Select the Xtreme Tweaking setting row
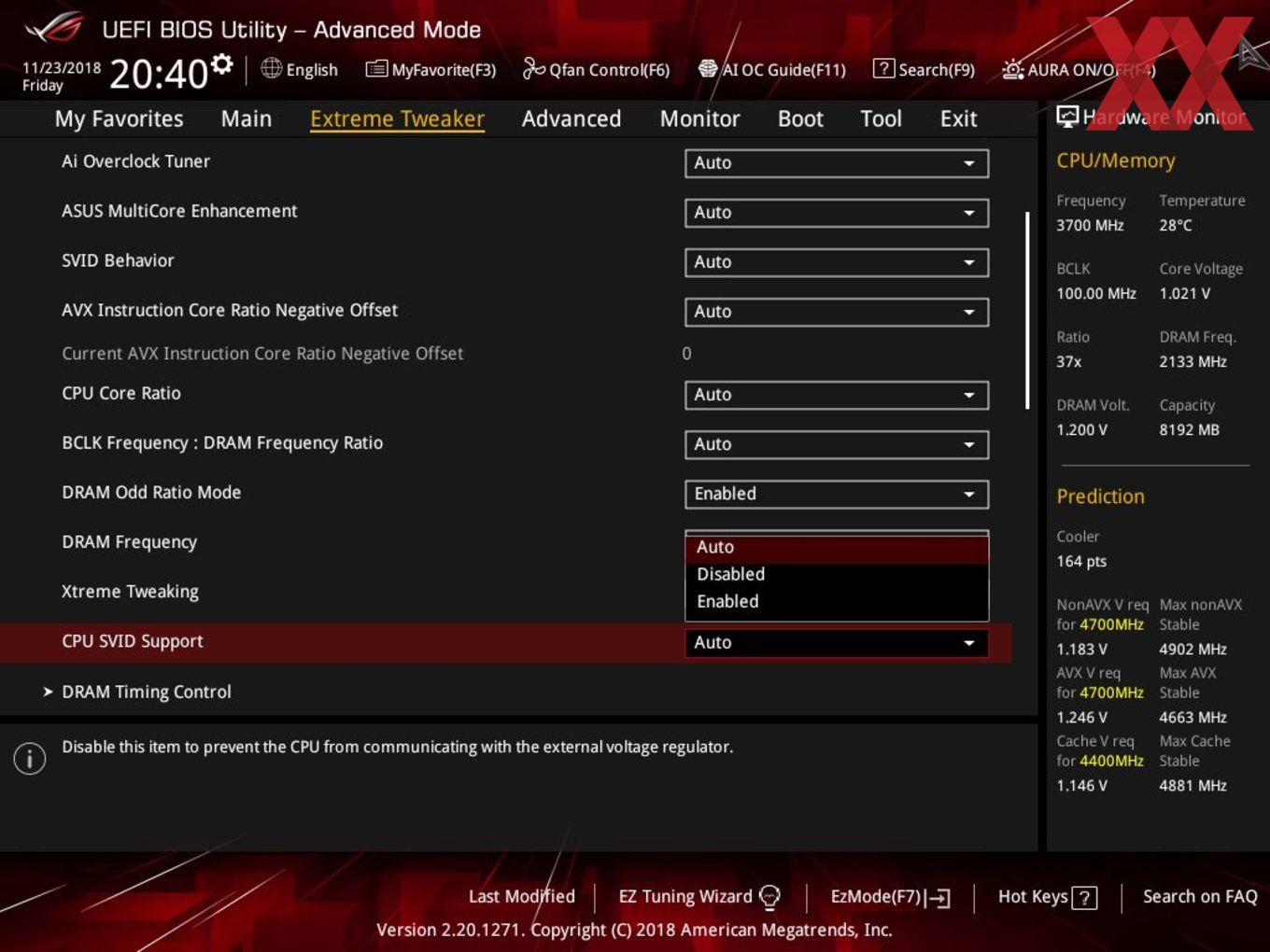The height and width of the screenshot is (952, 1270). click(x=130, y=592)
